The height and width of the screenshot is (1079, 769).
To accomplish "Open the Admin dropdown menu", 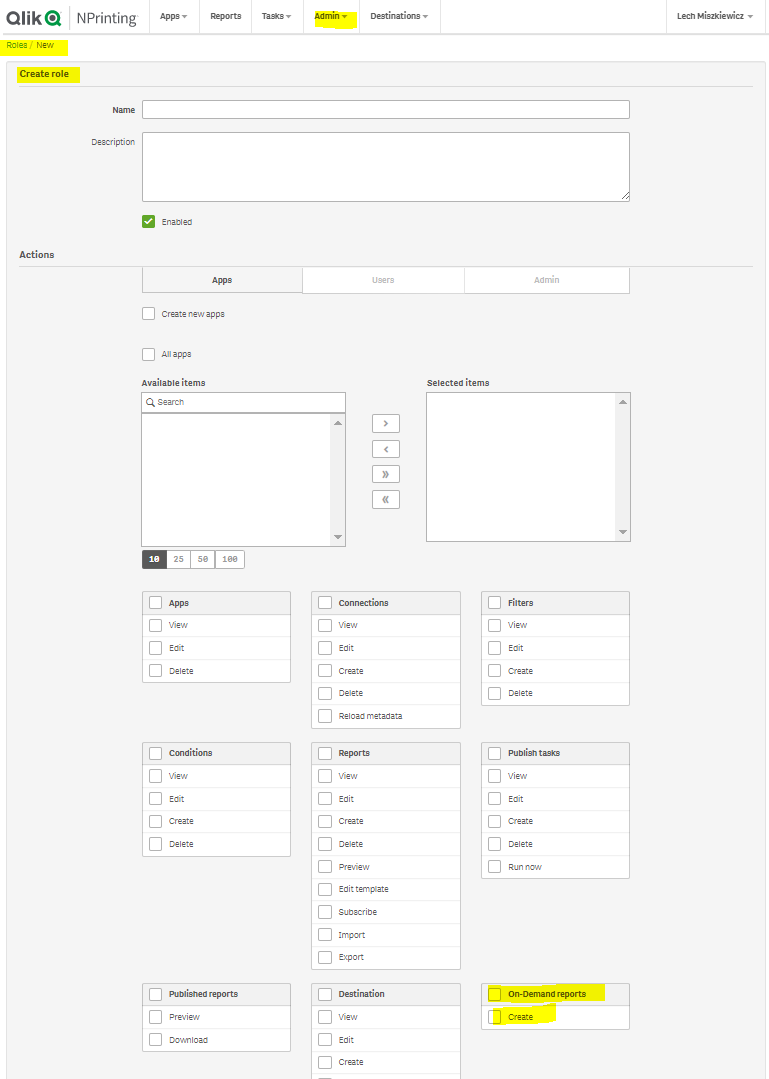I will pos(330,16).
